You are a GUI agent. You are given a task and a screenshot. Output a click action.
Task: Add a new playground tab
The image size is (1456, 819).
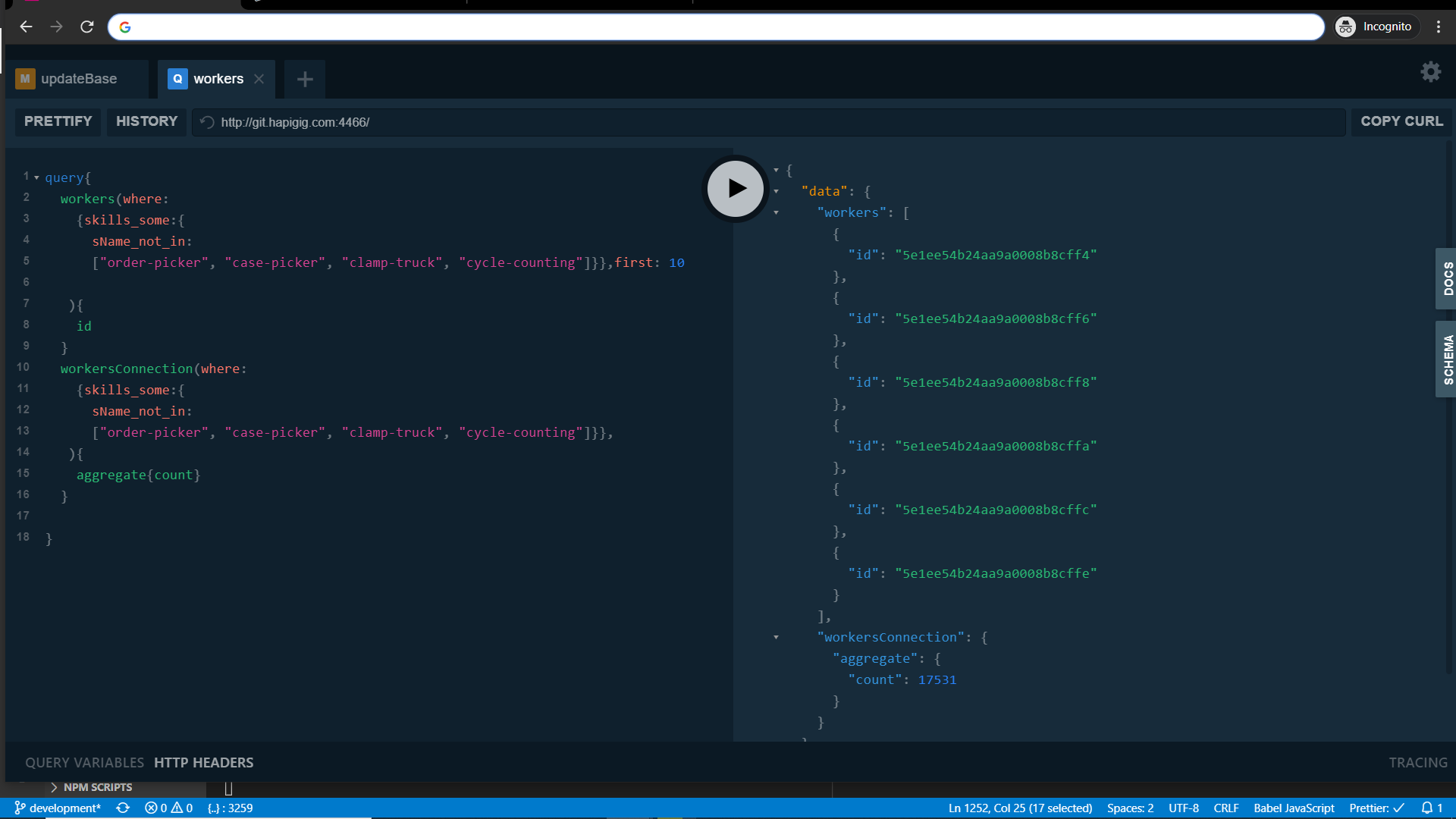coord(305,79)
